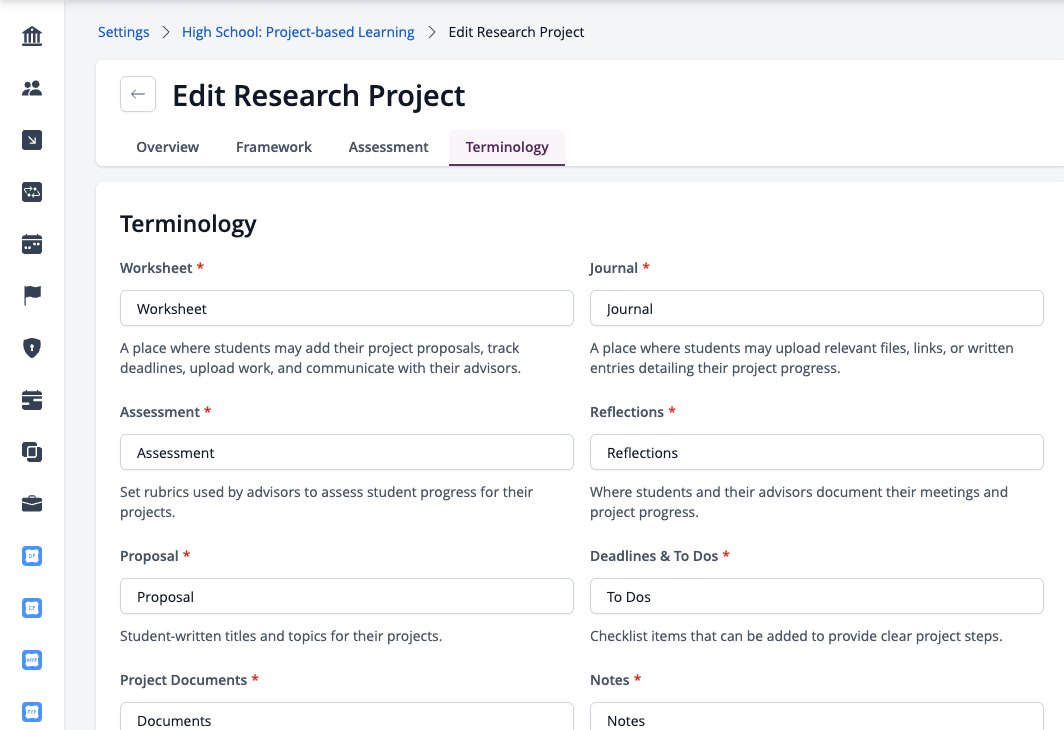Follow the Settings breadcrumb link
Screen dimensions: 1064x730
coord(124,32)
